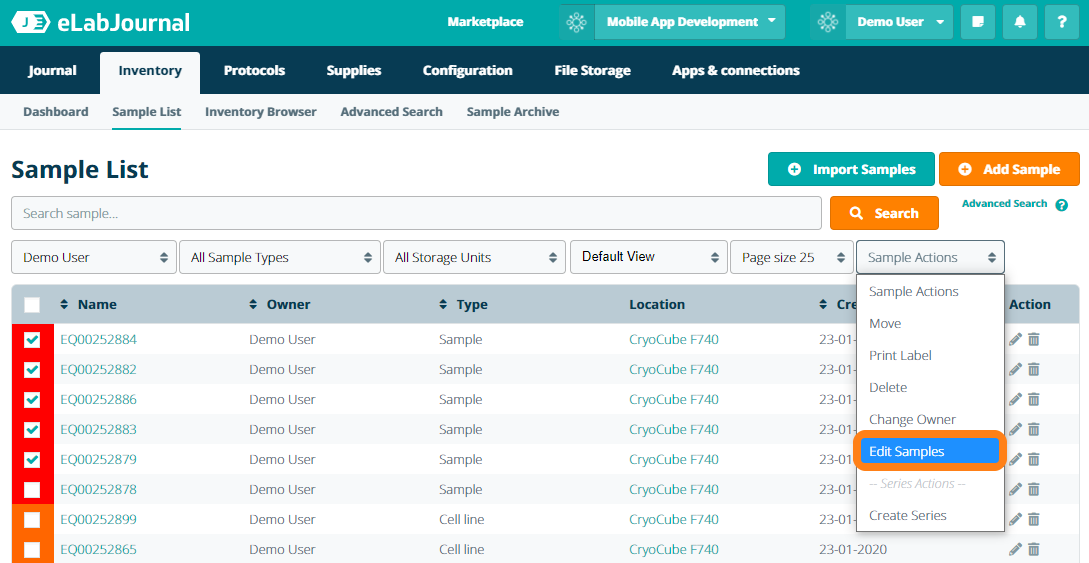
Task: Expand the All Storage Units dropdown
Action: [x=474, y=257]
